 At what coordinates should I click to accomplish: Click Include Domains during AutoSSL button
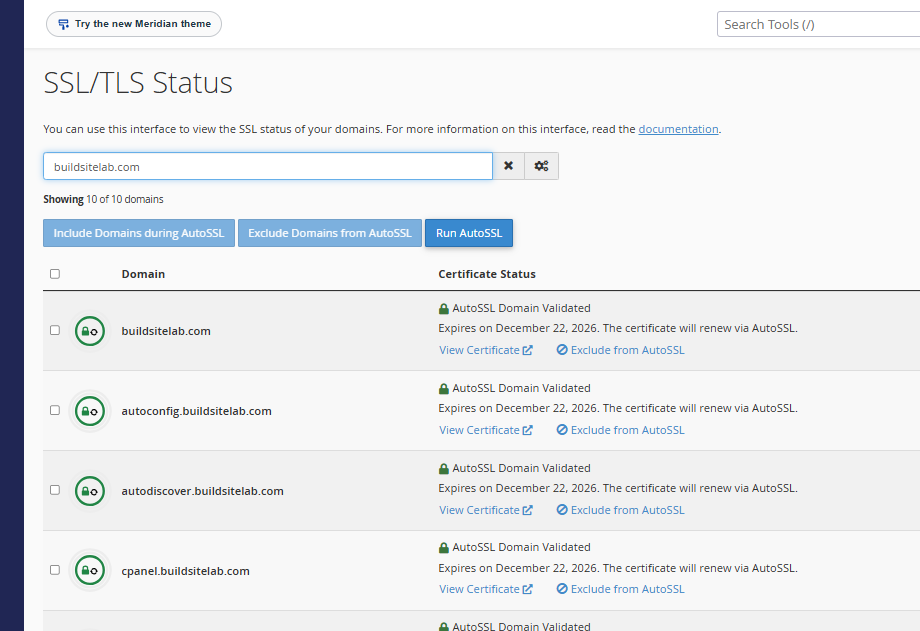pos(139,233)
